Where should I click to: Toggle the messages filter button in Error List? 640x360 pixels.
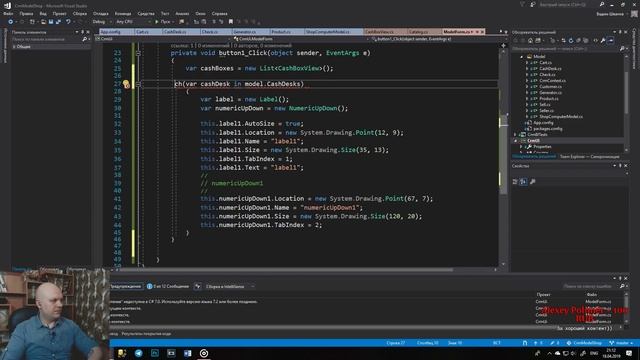pos(168,287)
